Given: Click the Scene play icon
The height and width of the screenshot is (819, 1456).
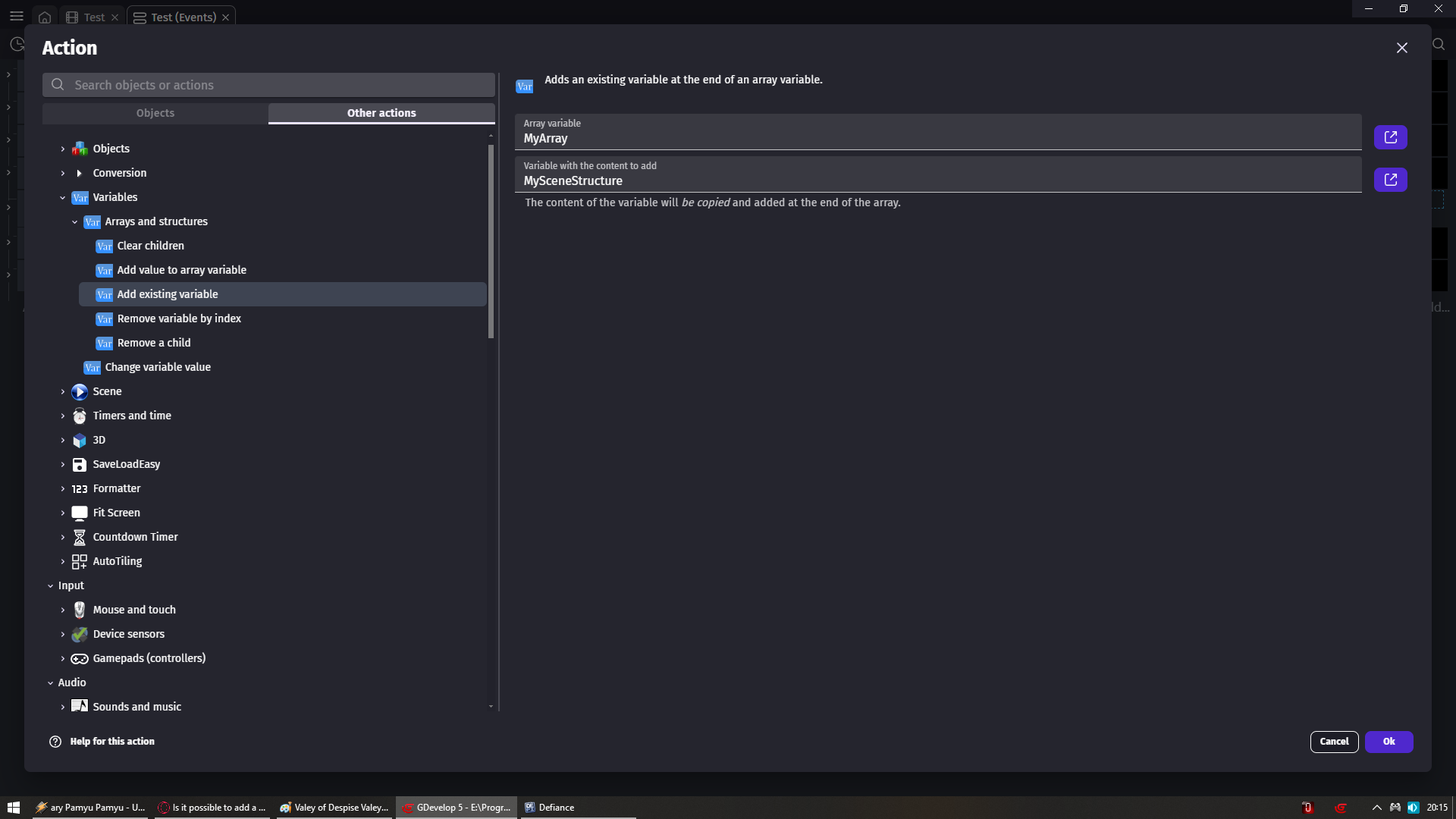Looking at the screenshot, I should coord(80,391).
